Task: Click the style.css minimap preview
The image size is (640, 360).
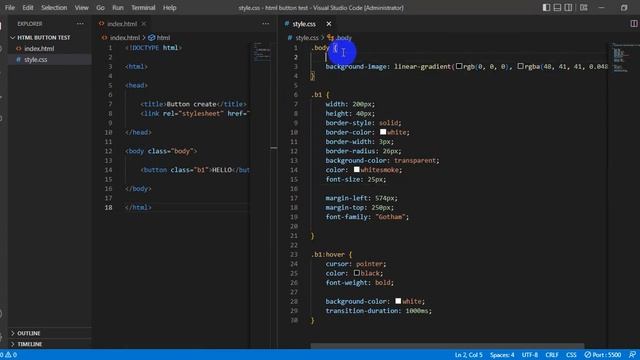Action: (621, 57)
